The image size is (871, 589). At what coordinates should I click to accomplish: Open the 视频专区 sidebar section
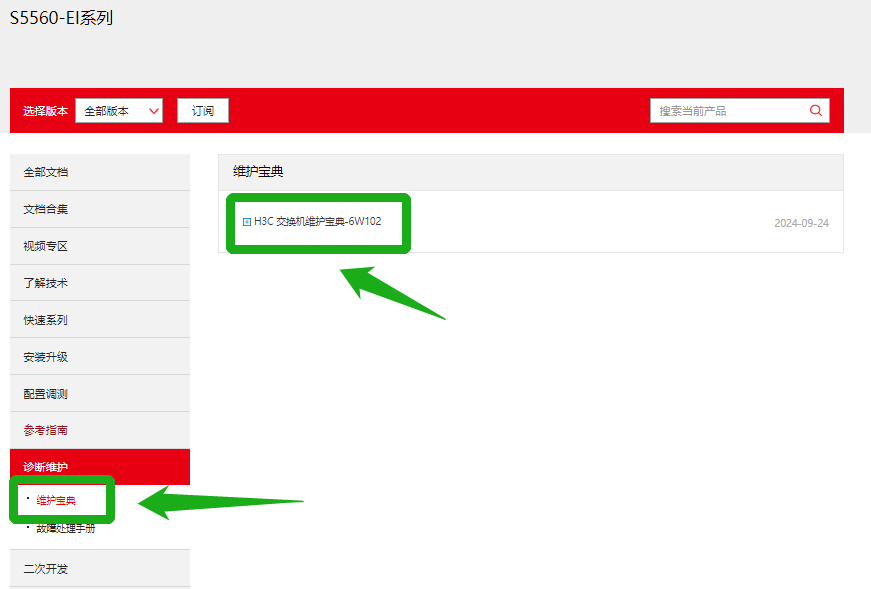100,246
